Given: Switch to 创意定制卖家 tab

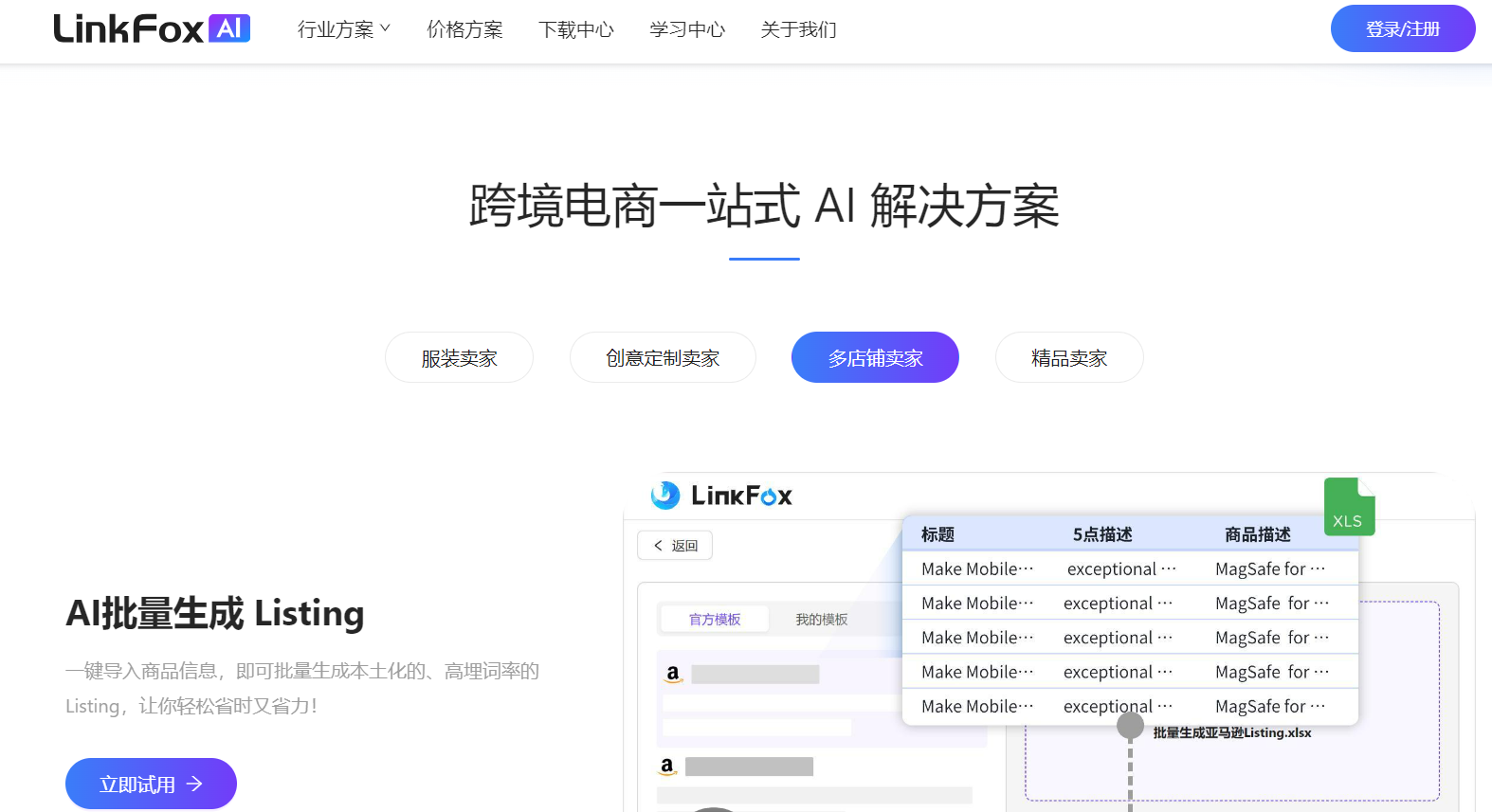Looking at the screenshot, I should pyautogui.click(x=663, y=357).
